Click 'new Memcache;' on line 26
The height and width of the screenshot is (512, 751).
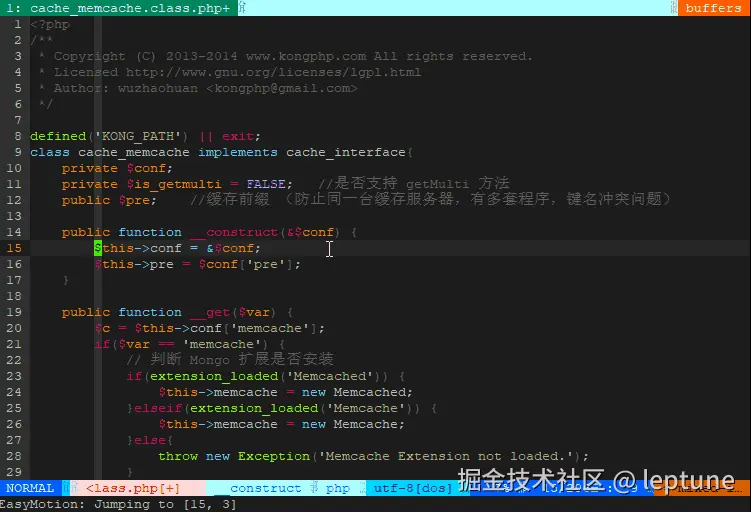click(353, 424)
